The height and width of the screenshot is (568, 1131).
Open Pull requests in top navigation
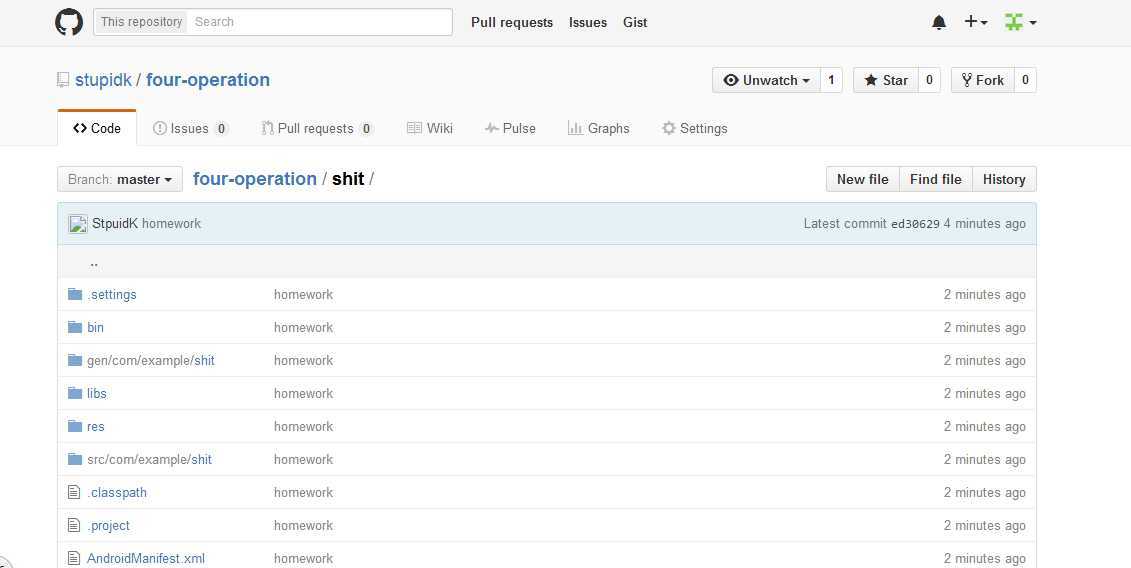click(x=512, y=22)
